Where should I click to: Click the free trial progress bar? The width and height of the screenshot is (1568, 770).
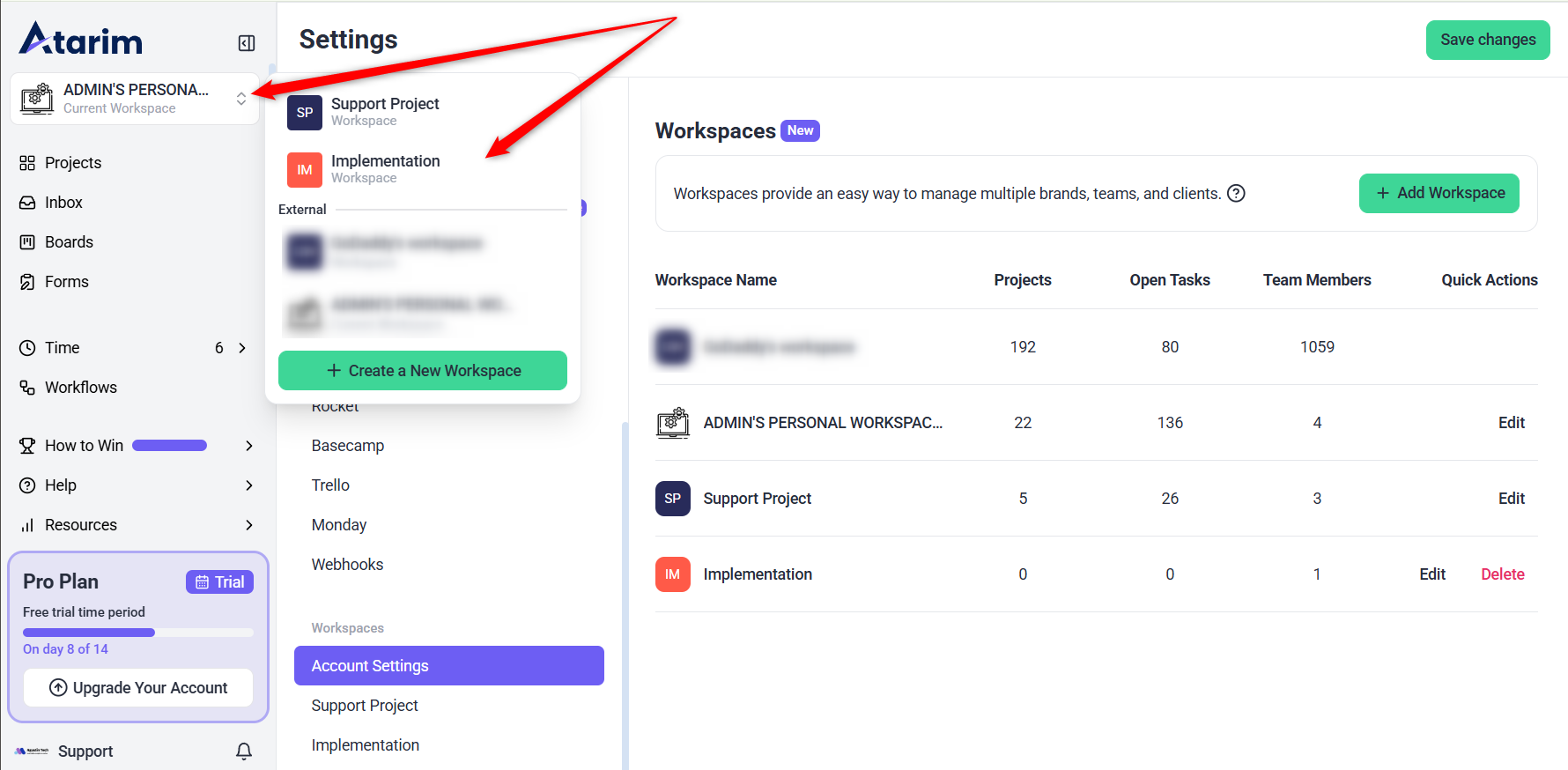click(x=137, y=633)
